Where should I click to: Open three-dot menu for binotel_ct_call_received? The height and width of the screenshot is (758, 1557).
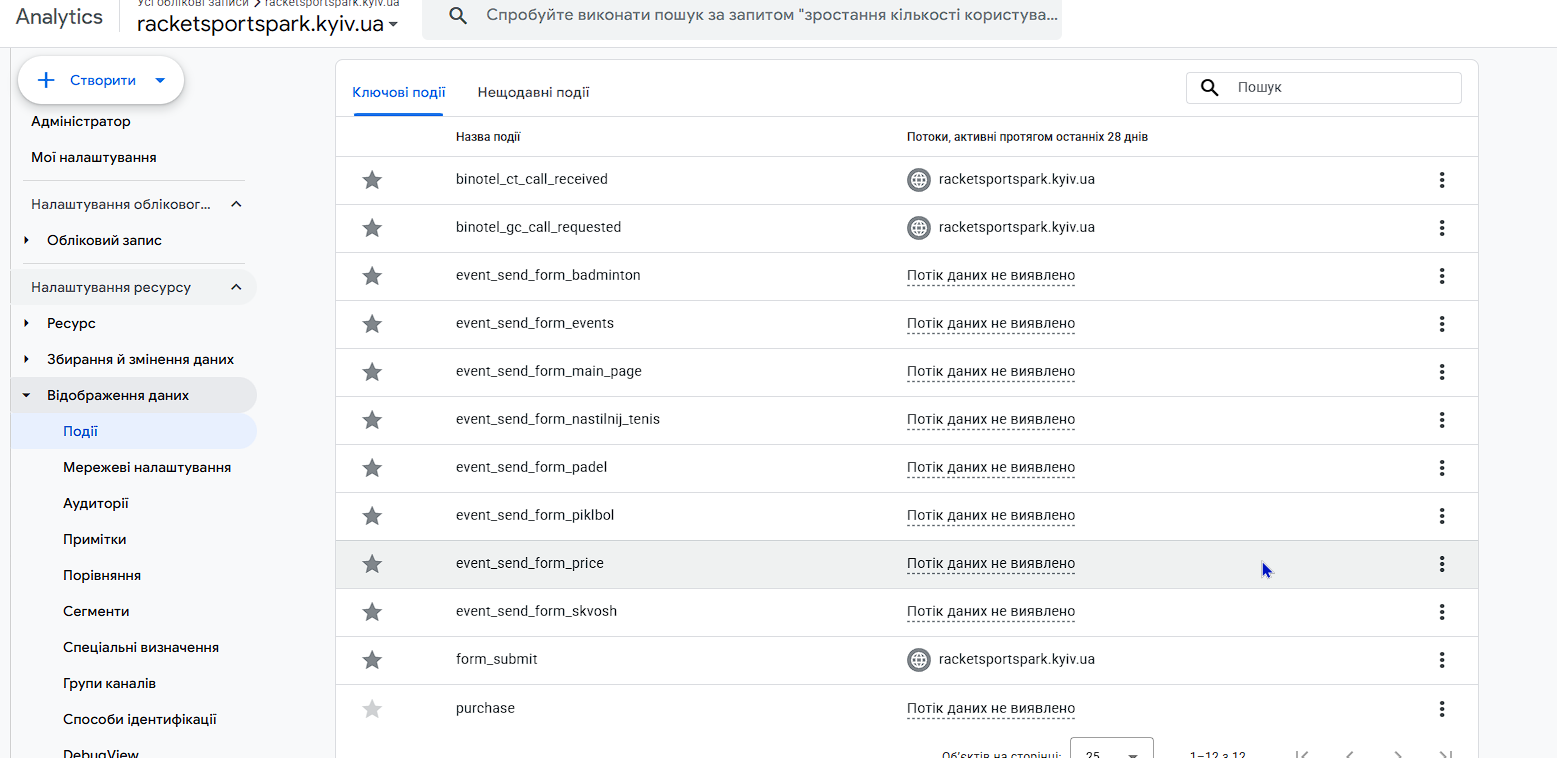tap(1442, 180)
